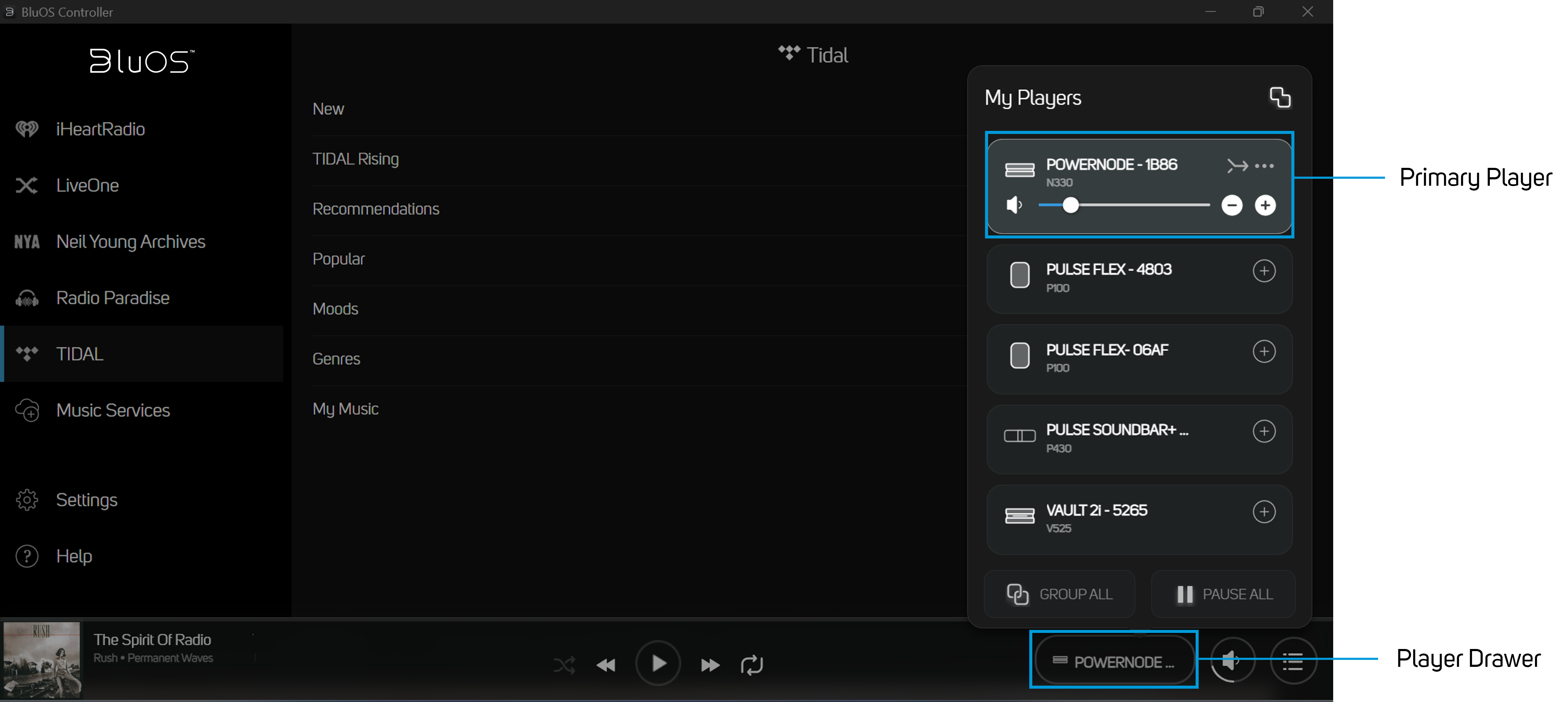Browse Tidal Genres
The image size is (1568, 702).
(x=639, y=359)
